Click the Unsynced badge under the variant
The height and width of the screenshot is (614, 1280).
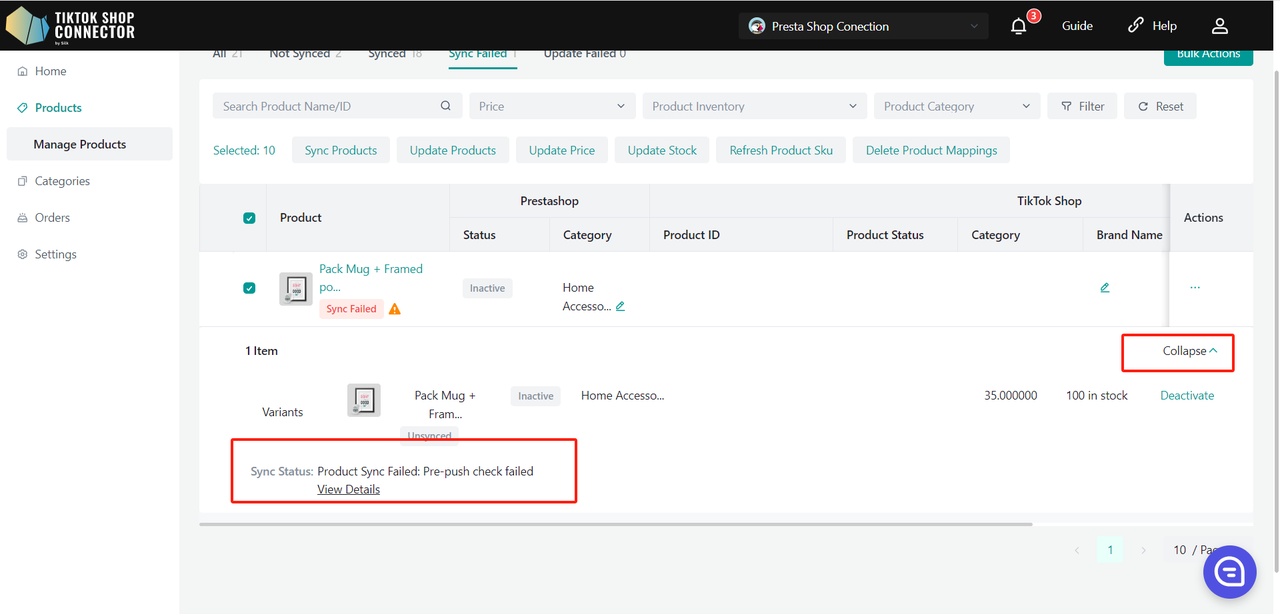[432, 435]
